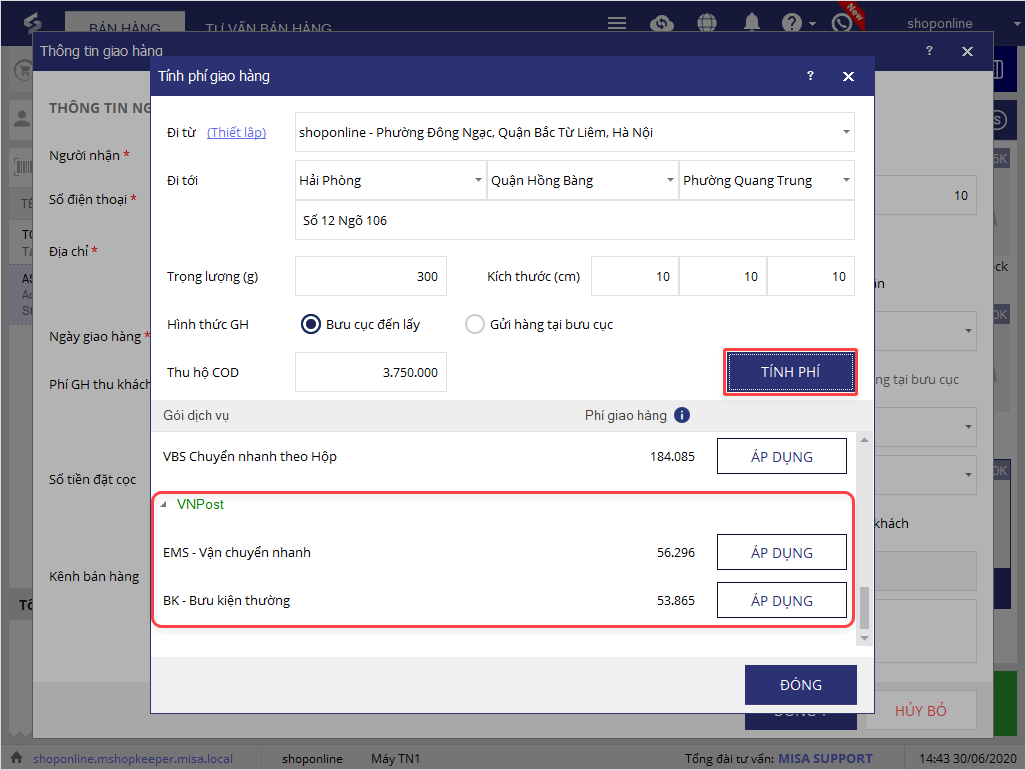The height and width of the screenshot is (770, 1026).
Task: Apply the EMS - Vận chuyển nhanh service
Action: tap(781, 553)
